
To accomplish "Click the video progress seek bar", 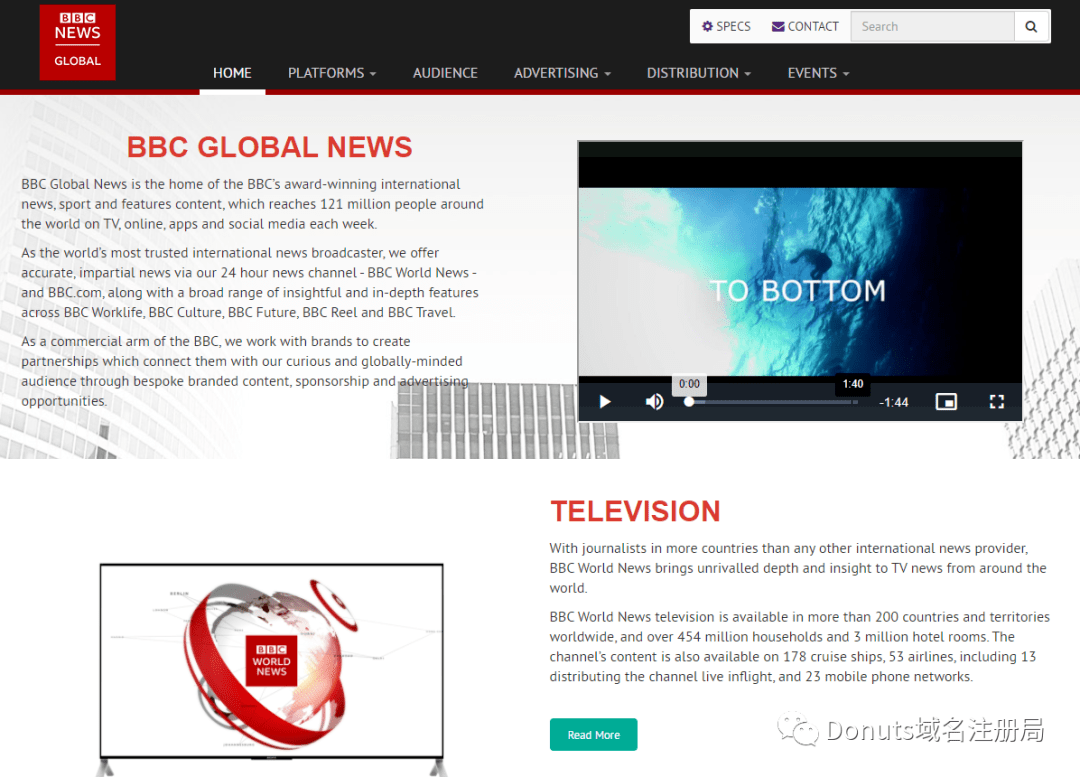I will tap(772, 402).
